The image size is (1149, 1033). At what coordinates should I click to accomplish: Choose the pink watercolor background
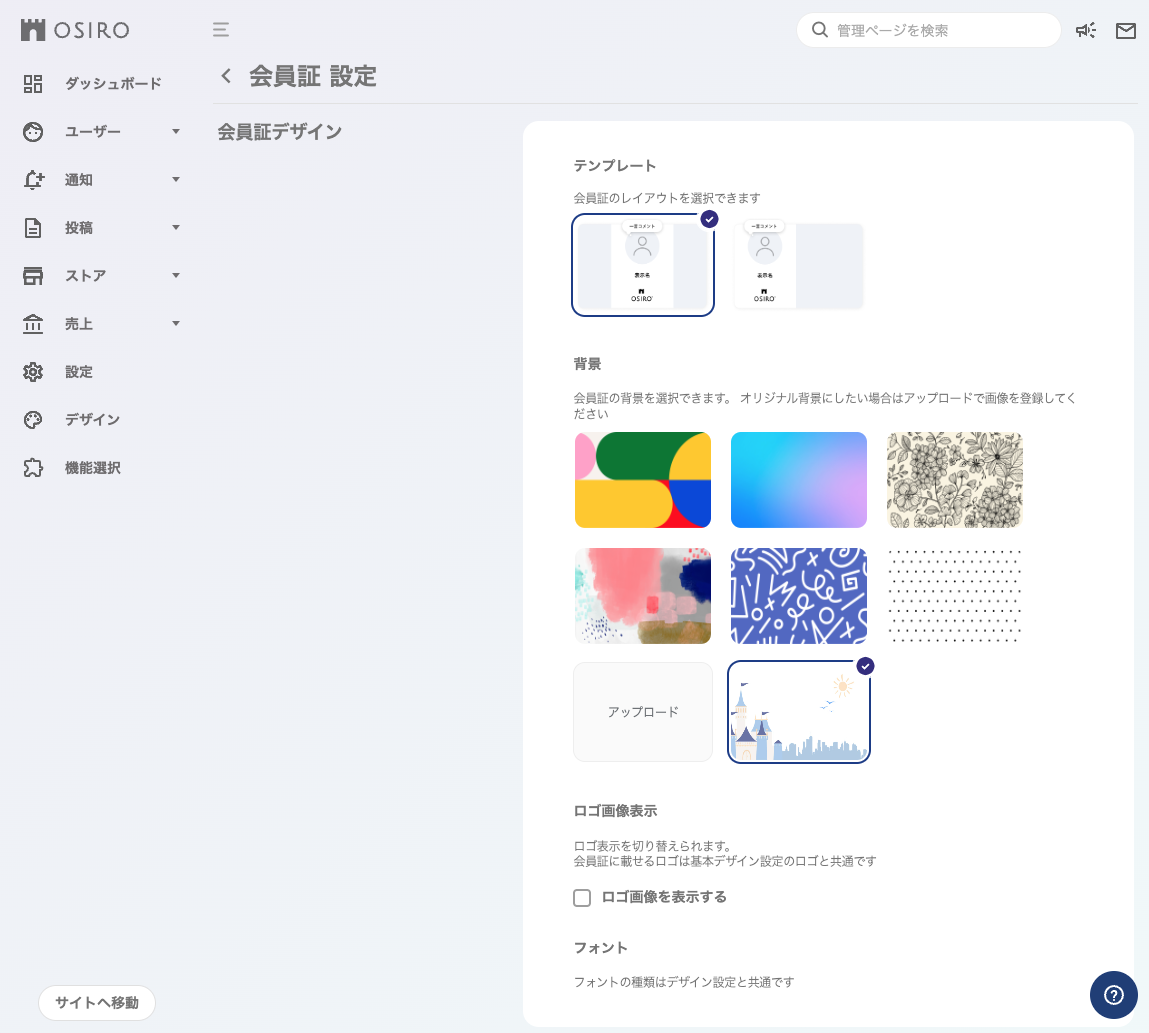[x=643, y=596]
